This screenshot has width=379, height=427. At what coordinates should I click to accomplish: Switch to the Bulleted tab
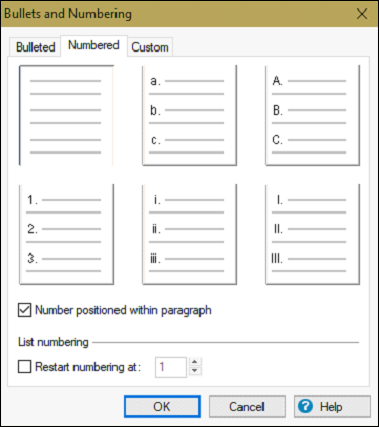35,47
